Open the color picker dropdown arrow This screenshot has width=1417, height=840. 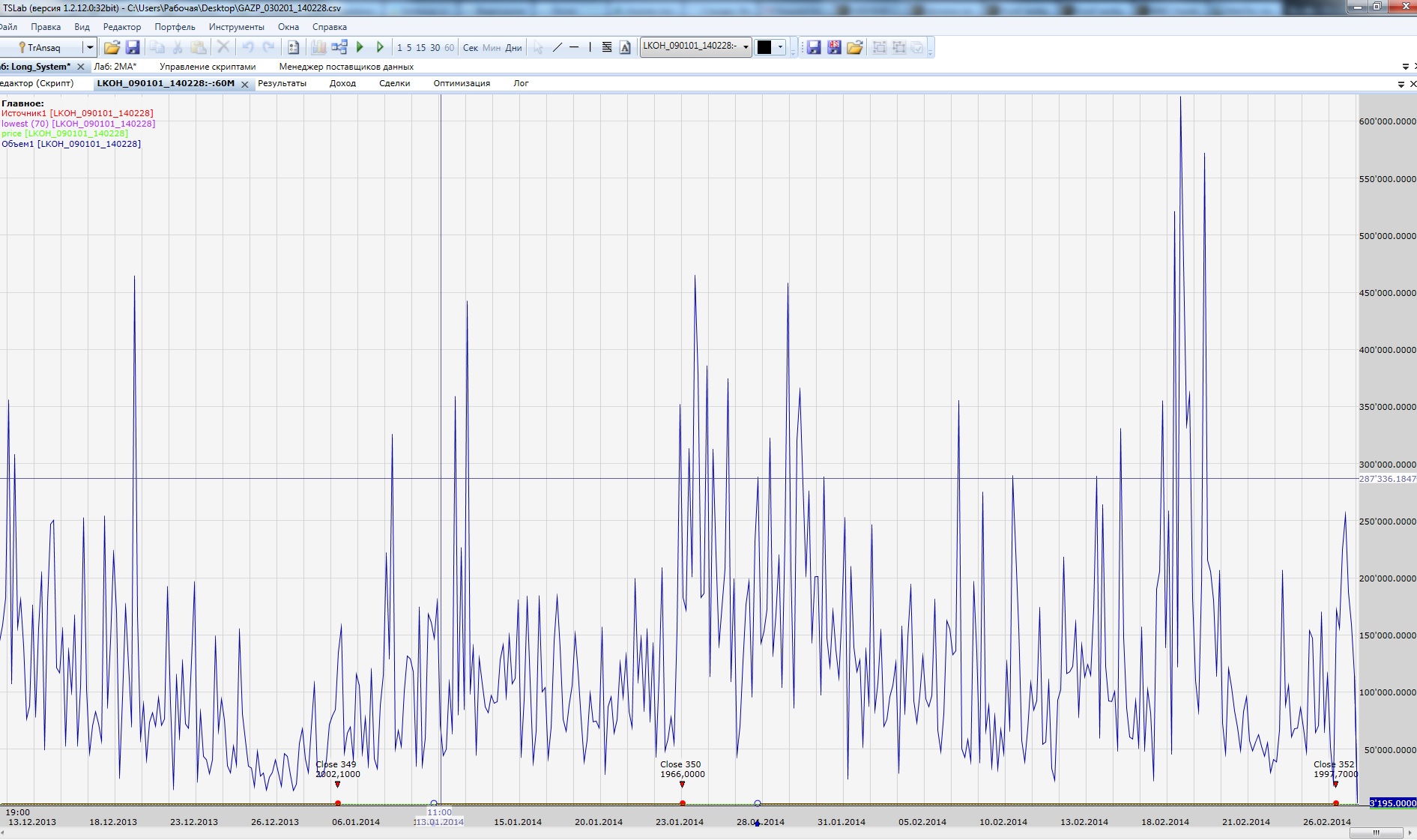pyautogui.click(x=780, y=47)
